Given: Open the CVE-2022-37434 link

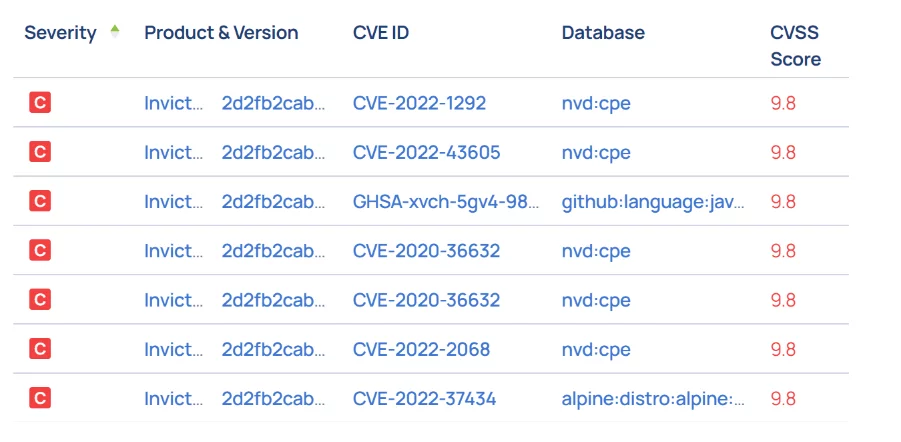Looking at the screenshot, I should [x=425, y=399].
